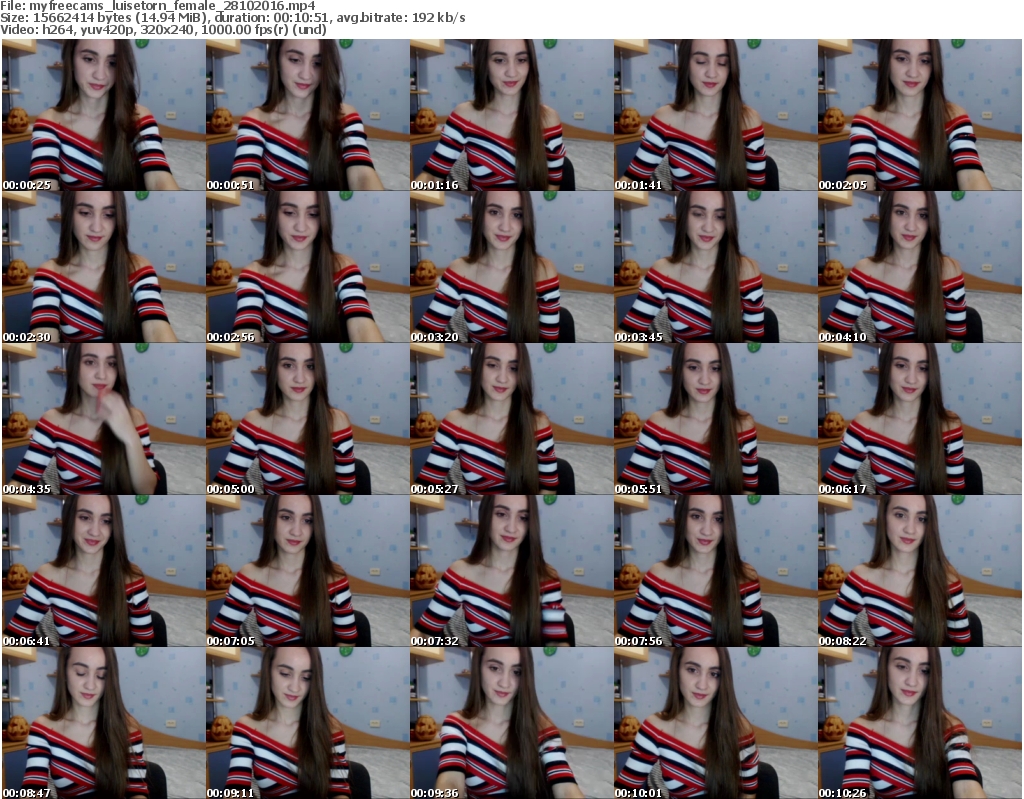
Task: Pick the preview frame timed 00:04:35
Action: click(104, 419)
